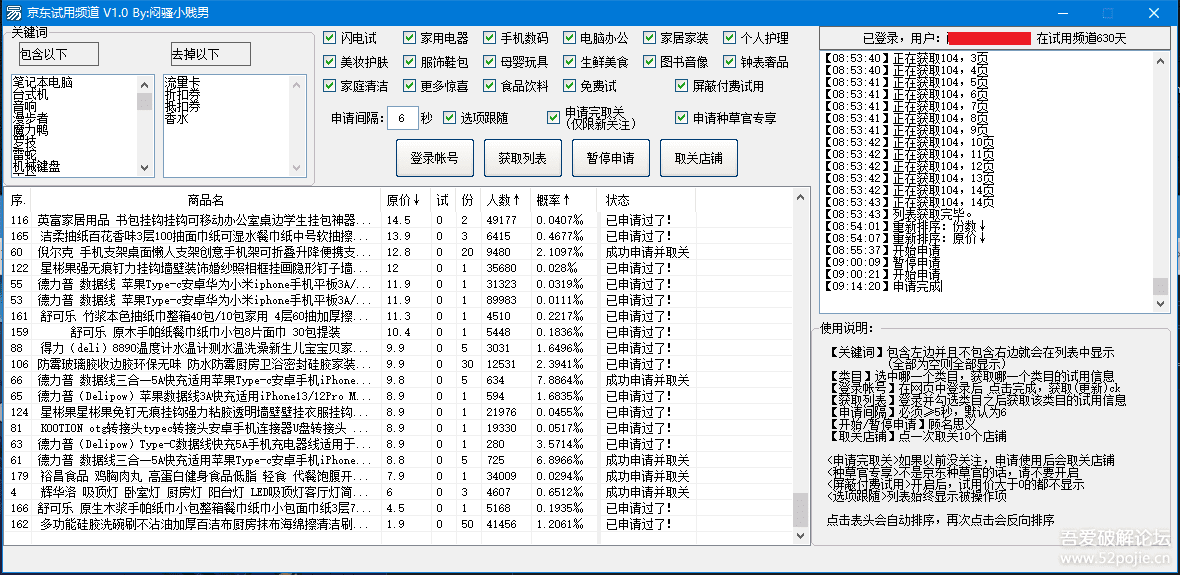Sort by the 状态 column header

click(x=646, y=200)
